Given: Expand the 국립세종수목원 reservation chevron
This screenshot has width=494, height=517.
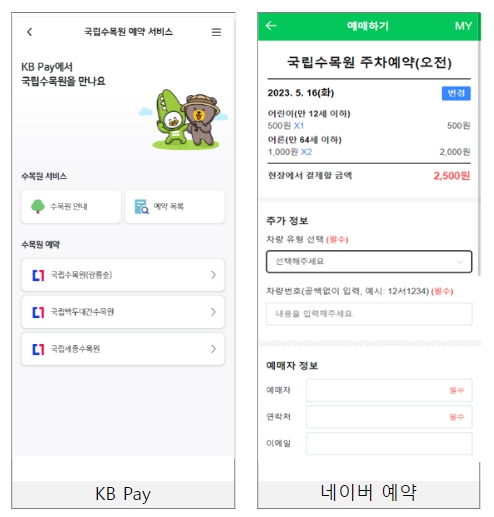Looking at the screenshot, I should (x=213, y=349).
